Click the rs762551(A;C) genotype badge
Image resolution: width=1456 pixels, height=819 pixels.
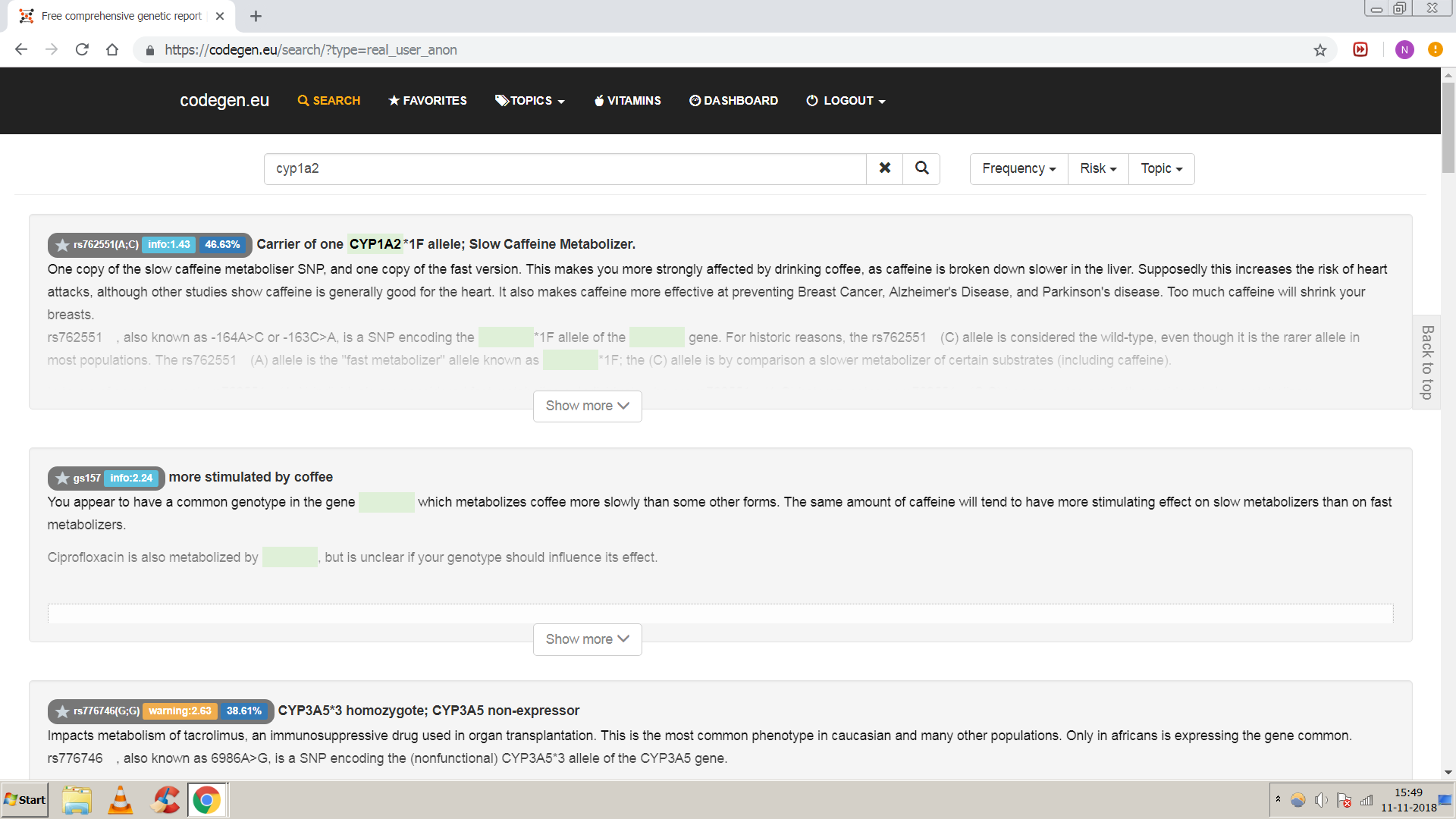point(106,245)
